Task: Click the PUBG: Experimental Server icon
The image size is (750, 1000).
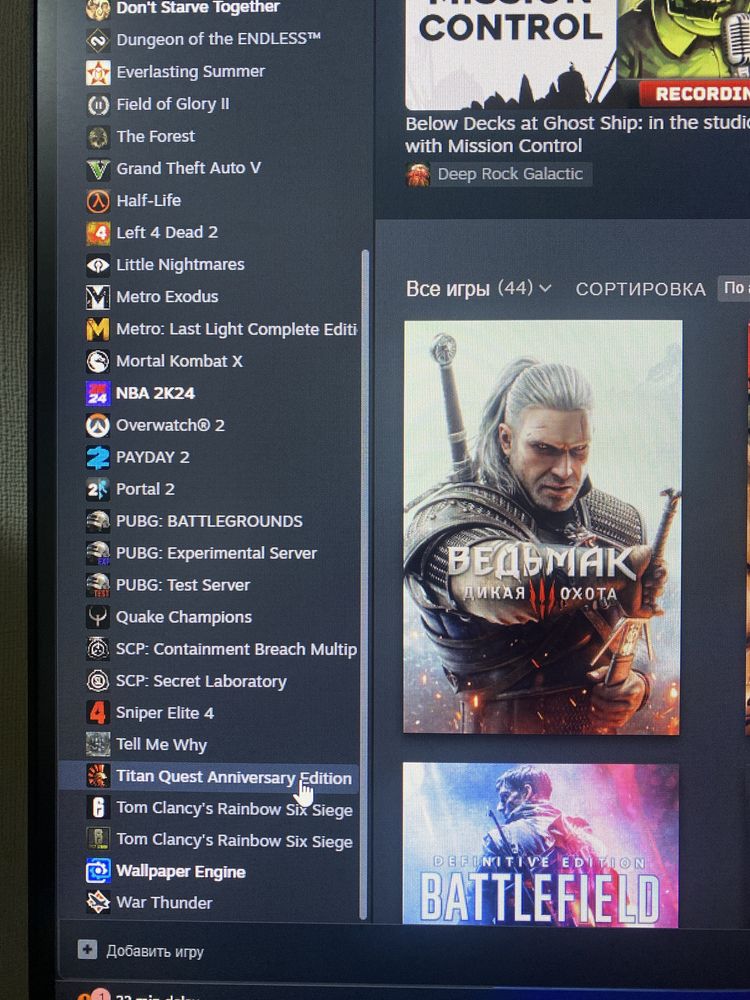Action: click(98, 553)
